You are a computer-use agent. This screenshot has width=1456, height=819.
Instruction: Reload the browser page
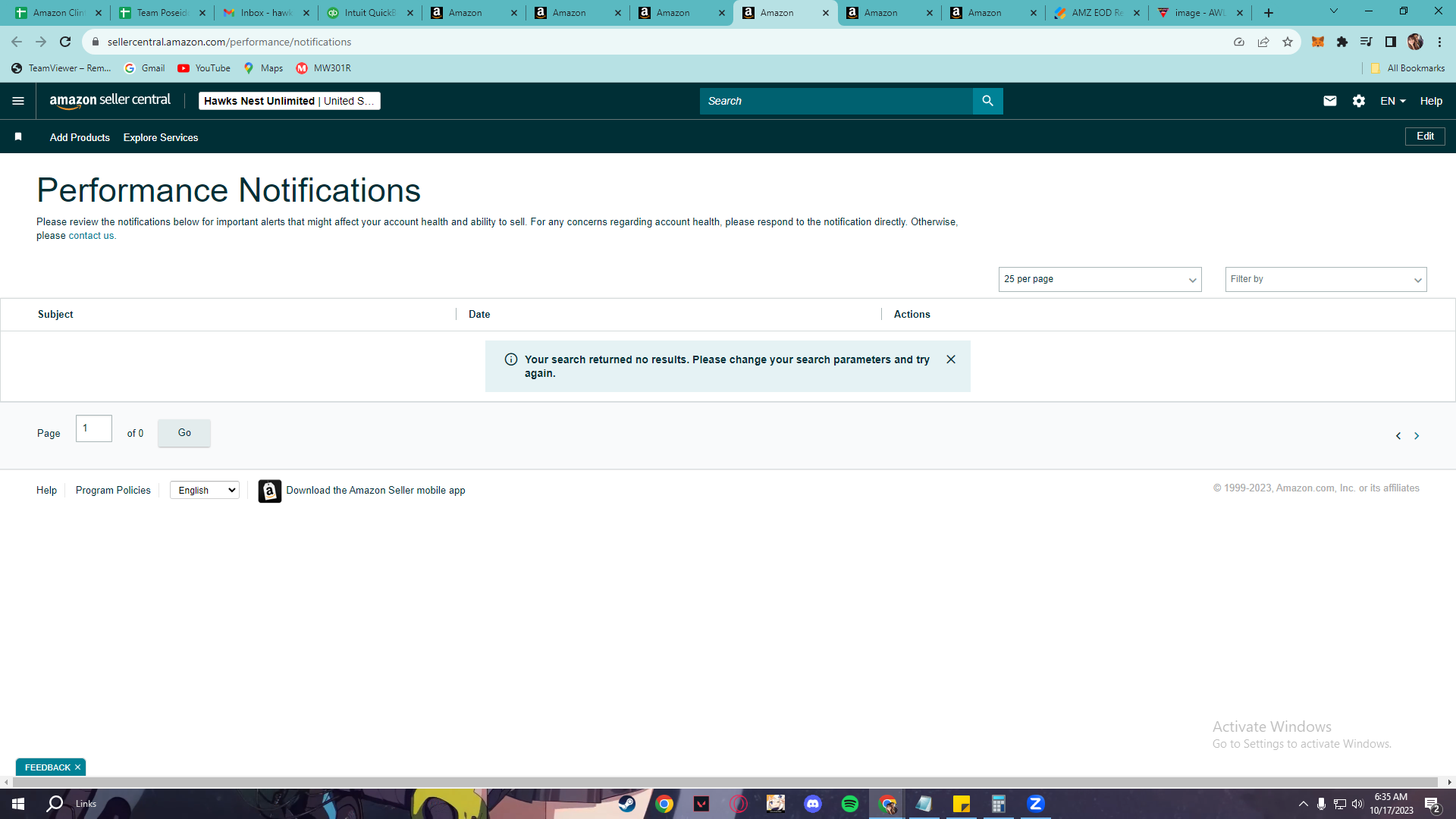tap(65, 42)
